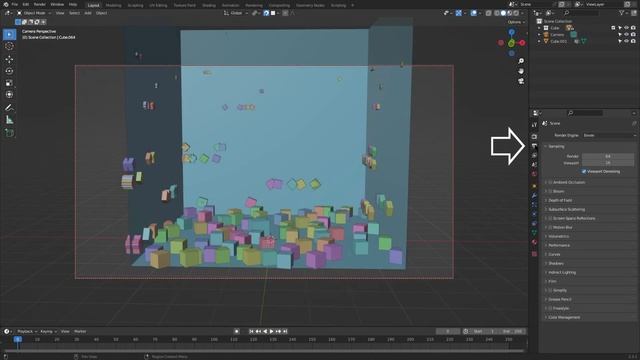Open the World properties tab
The image size is (640, 360).
[534, 174]
